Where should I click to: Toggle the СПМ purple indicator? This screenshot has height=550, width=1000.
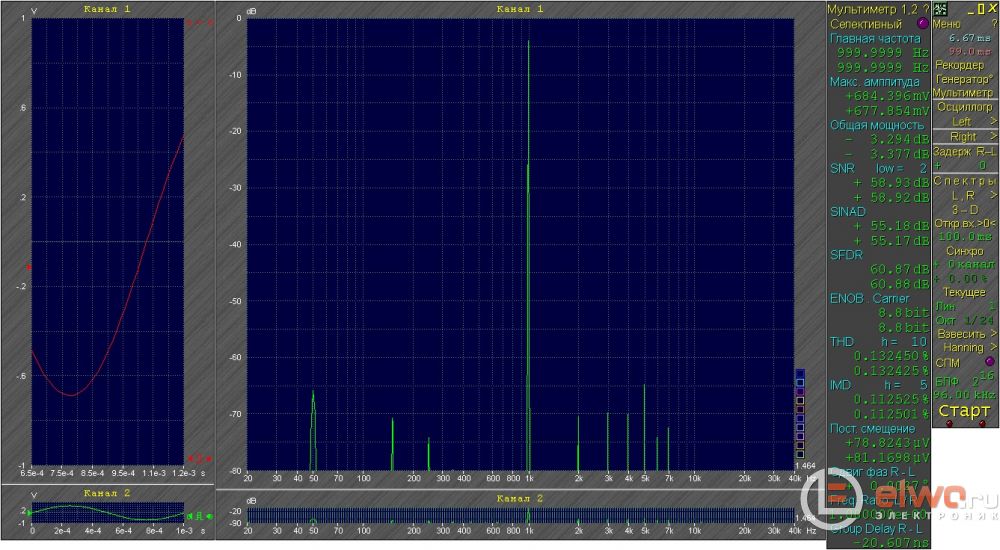(x=989, y=361)
